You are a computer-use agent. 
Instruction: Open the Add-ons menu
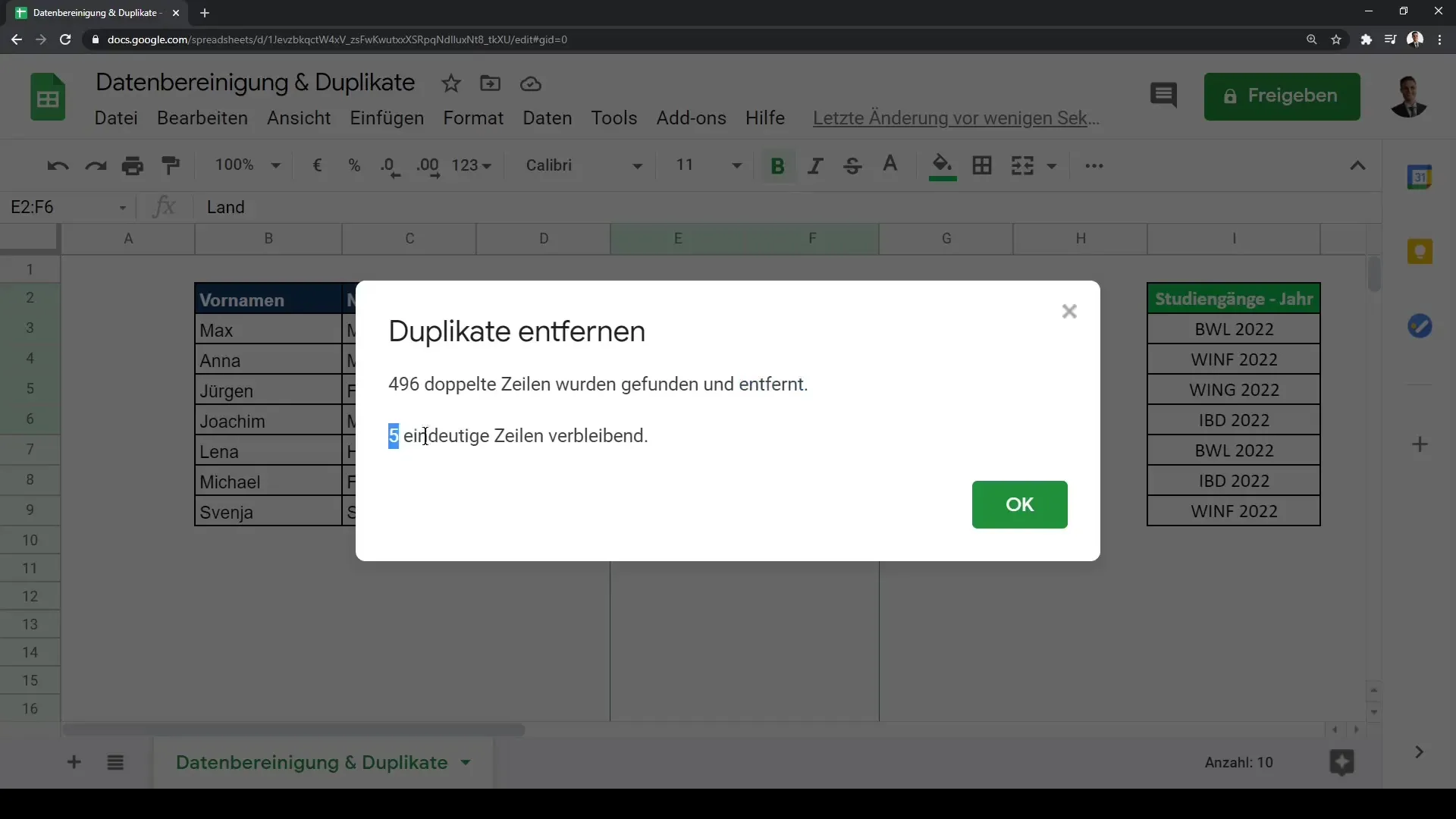pyautogui.click(x=692, y=118)
